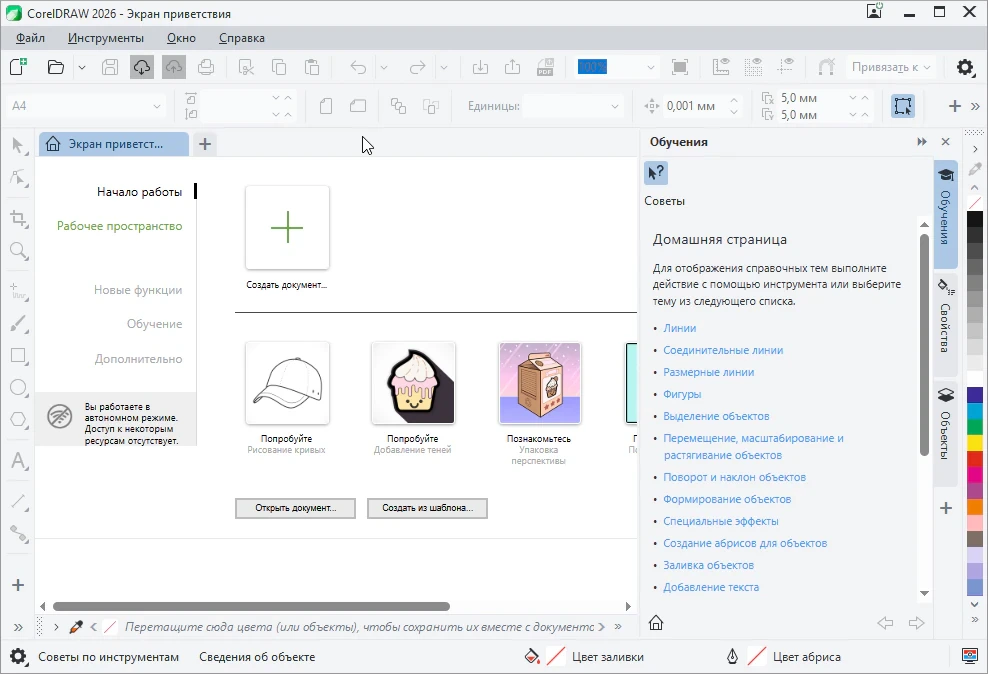Image resolution: width=988 pixels, height=674 pixels.
Task: Open Options gear in top toolbar
Action: pyautogui.click(x=965, y=67)
